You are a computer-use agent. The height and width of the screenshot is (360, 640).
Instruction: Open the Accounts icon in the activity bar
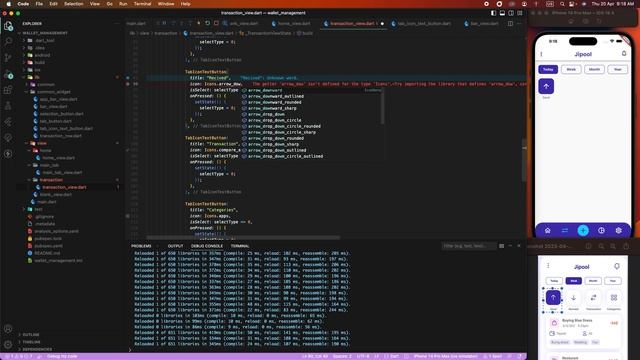click(8, 329)
